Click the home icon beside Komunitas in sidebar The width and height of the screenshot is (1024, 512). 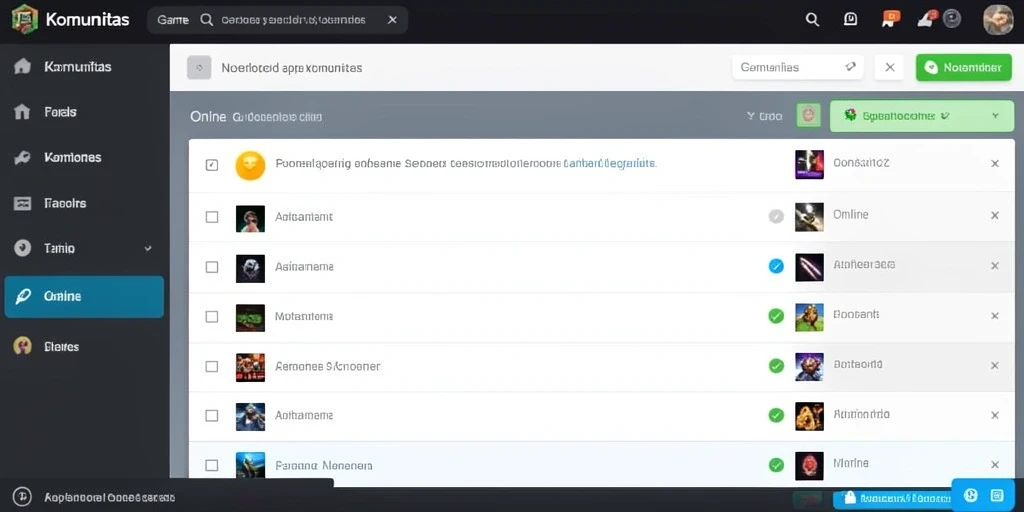click(22, 67)
